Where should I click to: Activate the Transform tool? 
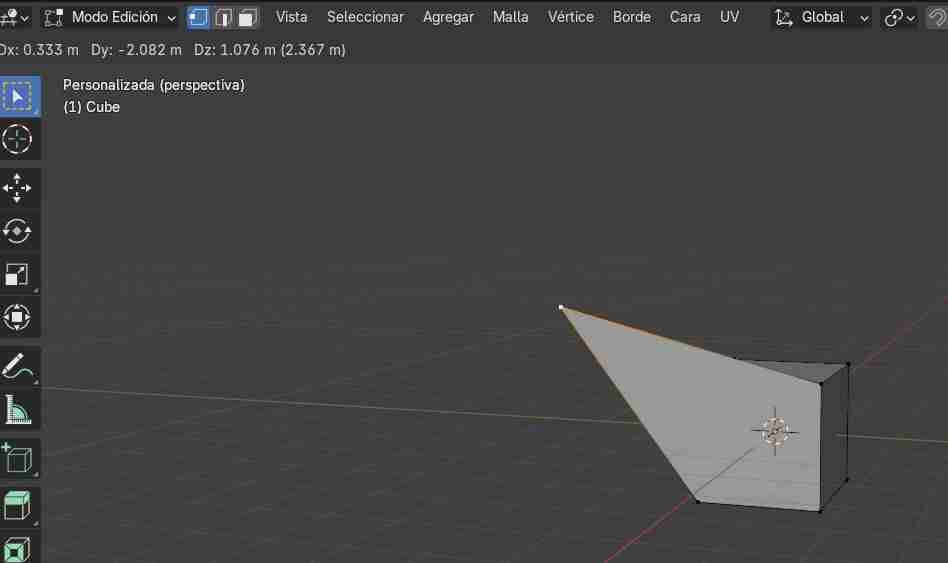[17, 317]
